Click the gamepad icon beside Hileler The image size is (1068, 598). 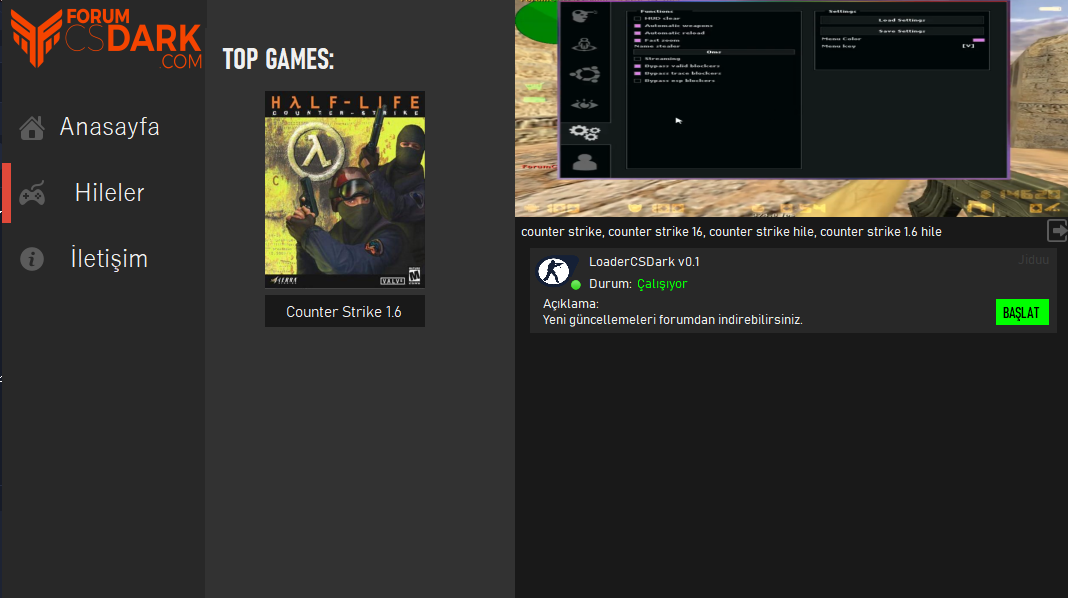click(32, 193)
